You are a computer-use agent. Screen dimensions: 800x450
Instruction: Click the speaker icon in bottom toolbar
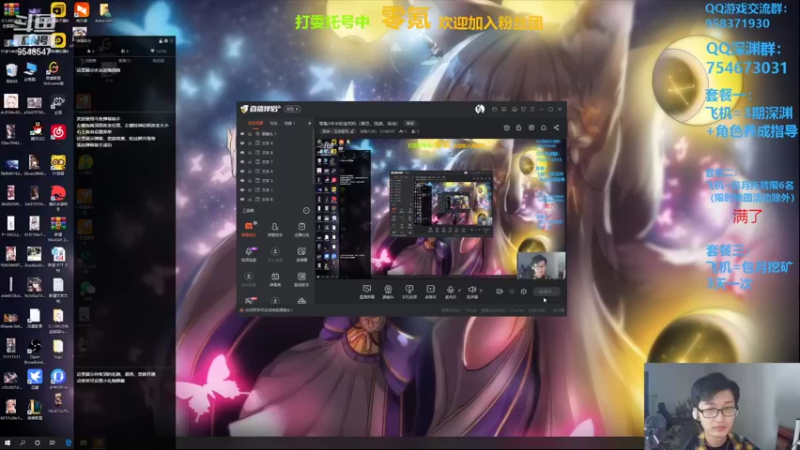(x=471, y=289)
